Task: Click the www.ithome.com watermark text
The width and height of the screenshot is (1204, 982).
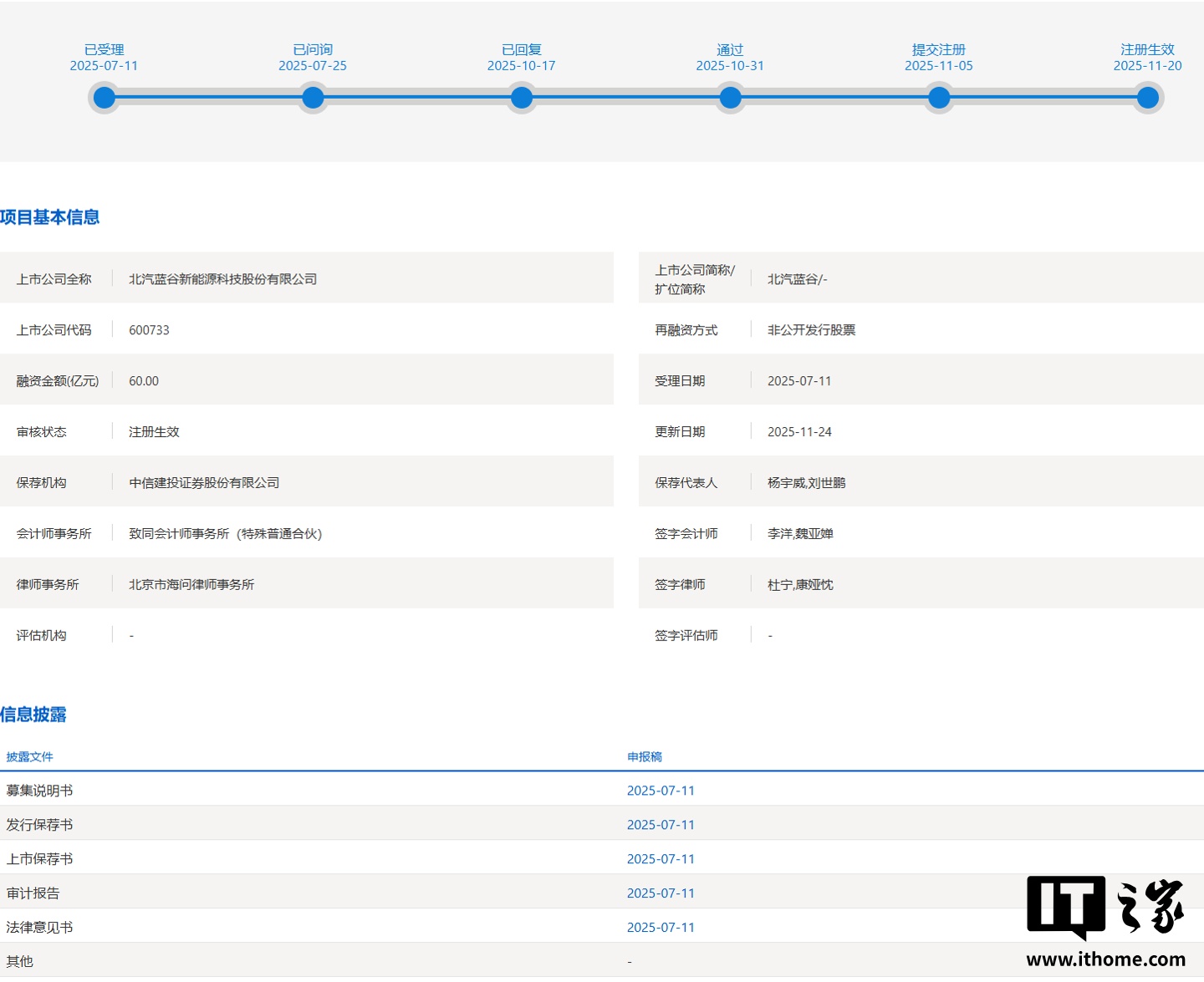Action: [1105, 959]
